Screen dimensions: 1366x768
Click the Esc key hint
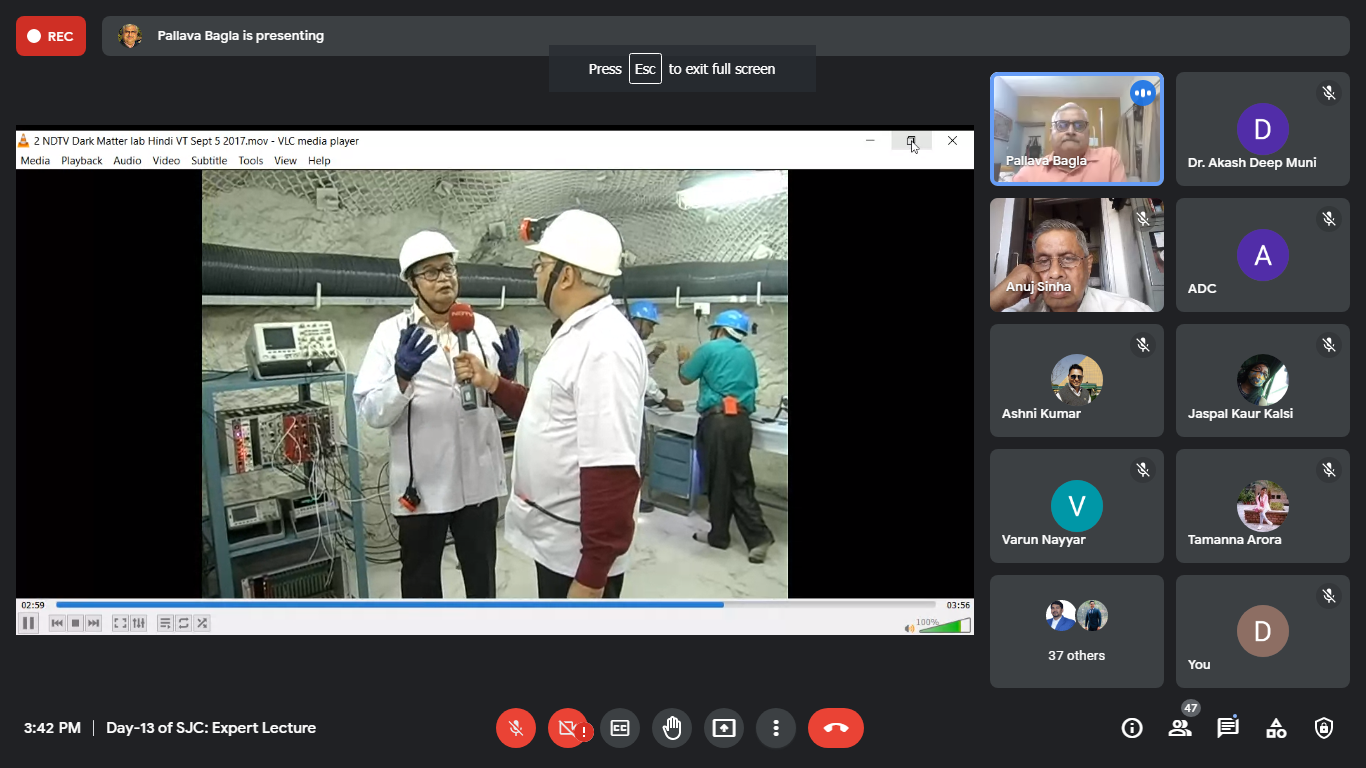[x=645, y=69]
